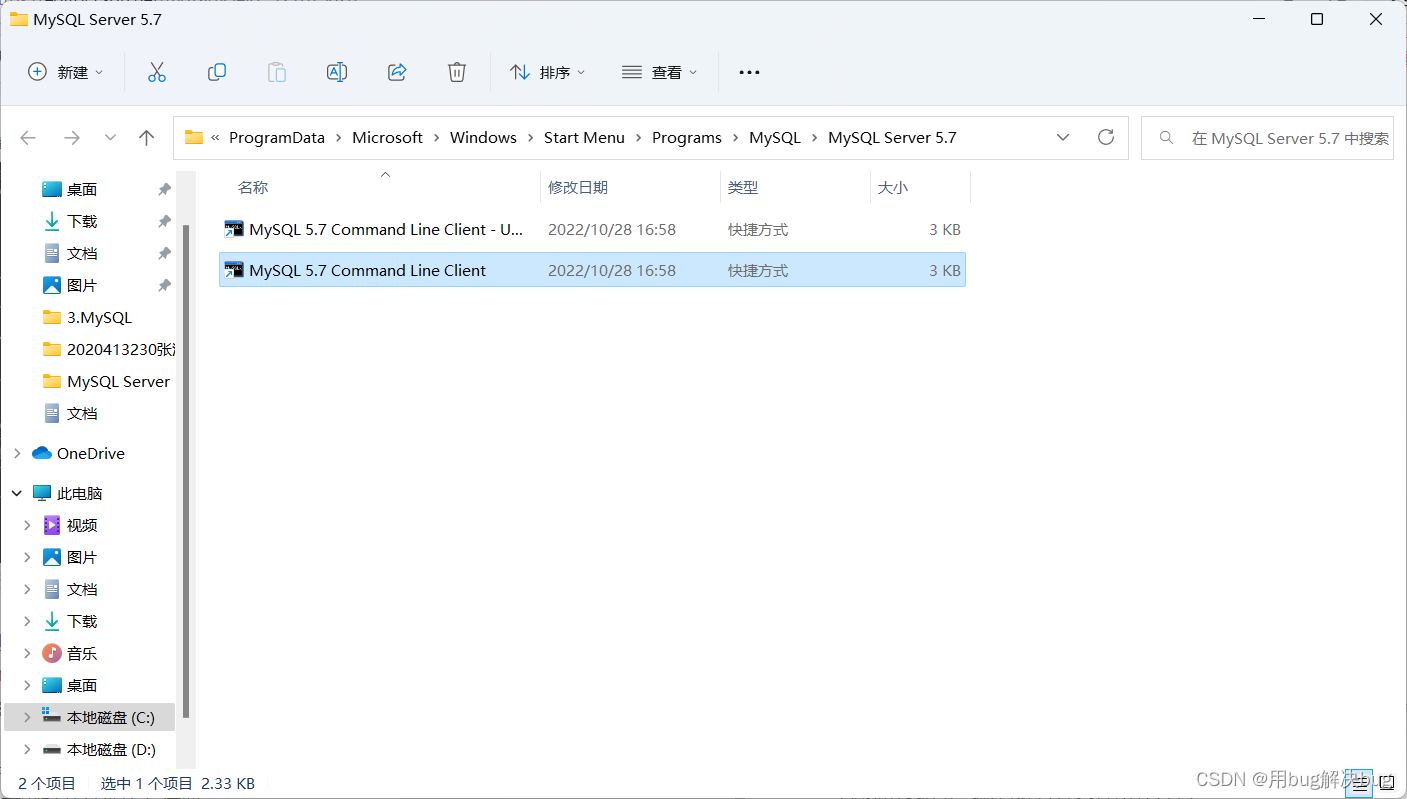This screenshot has height=799, width=1407.
Task: Click the MySQL 5.7 Command Line Client icon
Action: coord(234,270)
